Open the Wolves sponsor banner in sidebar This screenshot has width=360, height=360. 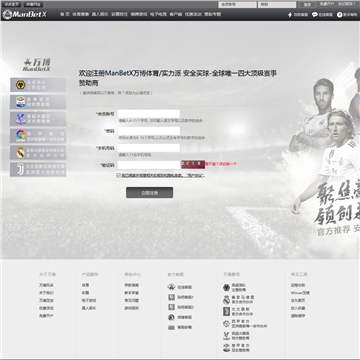point(38,85)
